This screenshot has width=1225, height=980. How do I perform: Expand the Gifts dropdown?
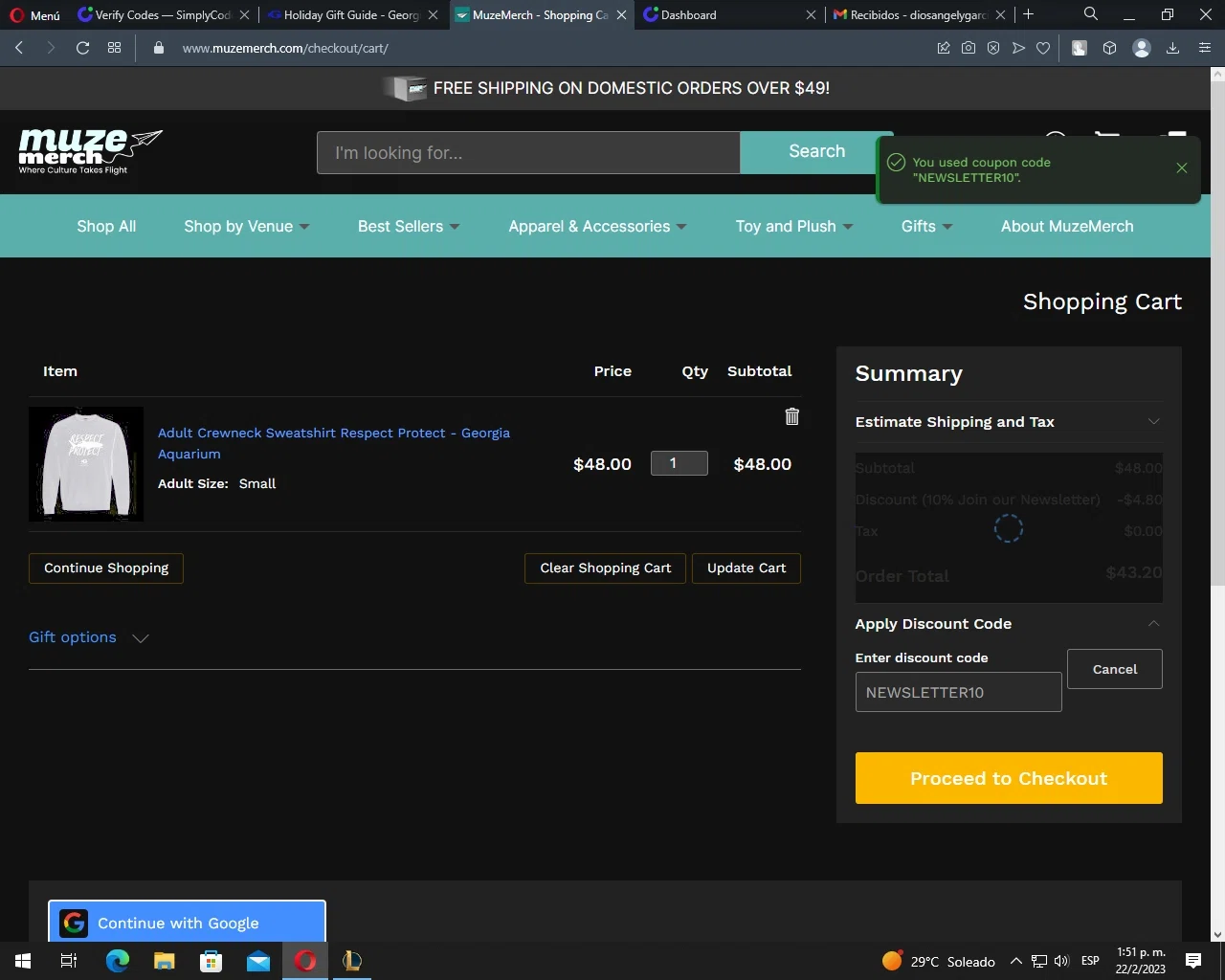coord(926,227)
